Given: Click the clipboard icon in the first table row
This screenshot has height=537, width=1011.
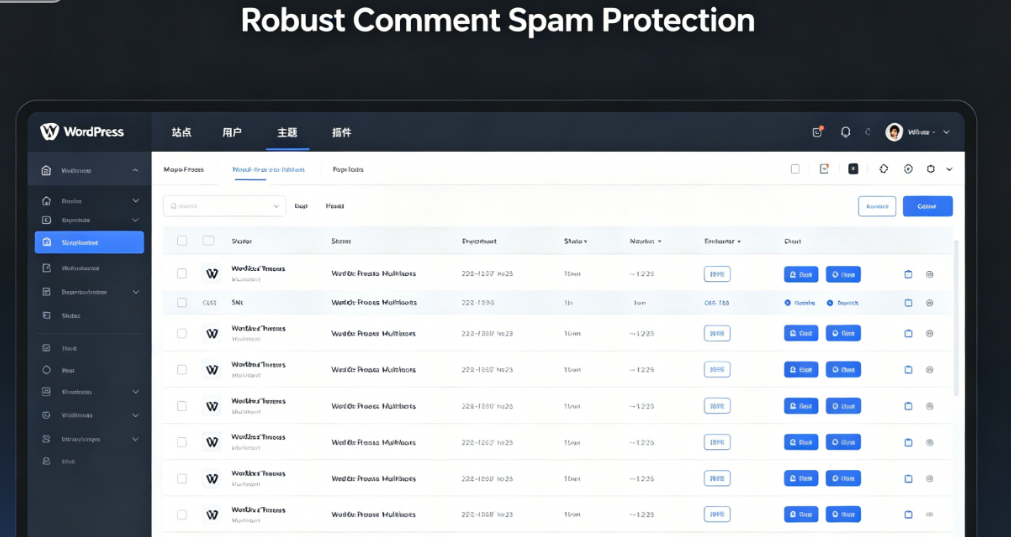Looking at the screenshot, I should (908, 274).
